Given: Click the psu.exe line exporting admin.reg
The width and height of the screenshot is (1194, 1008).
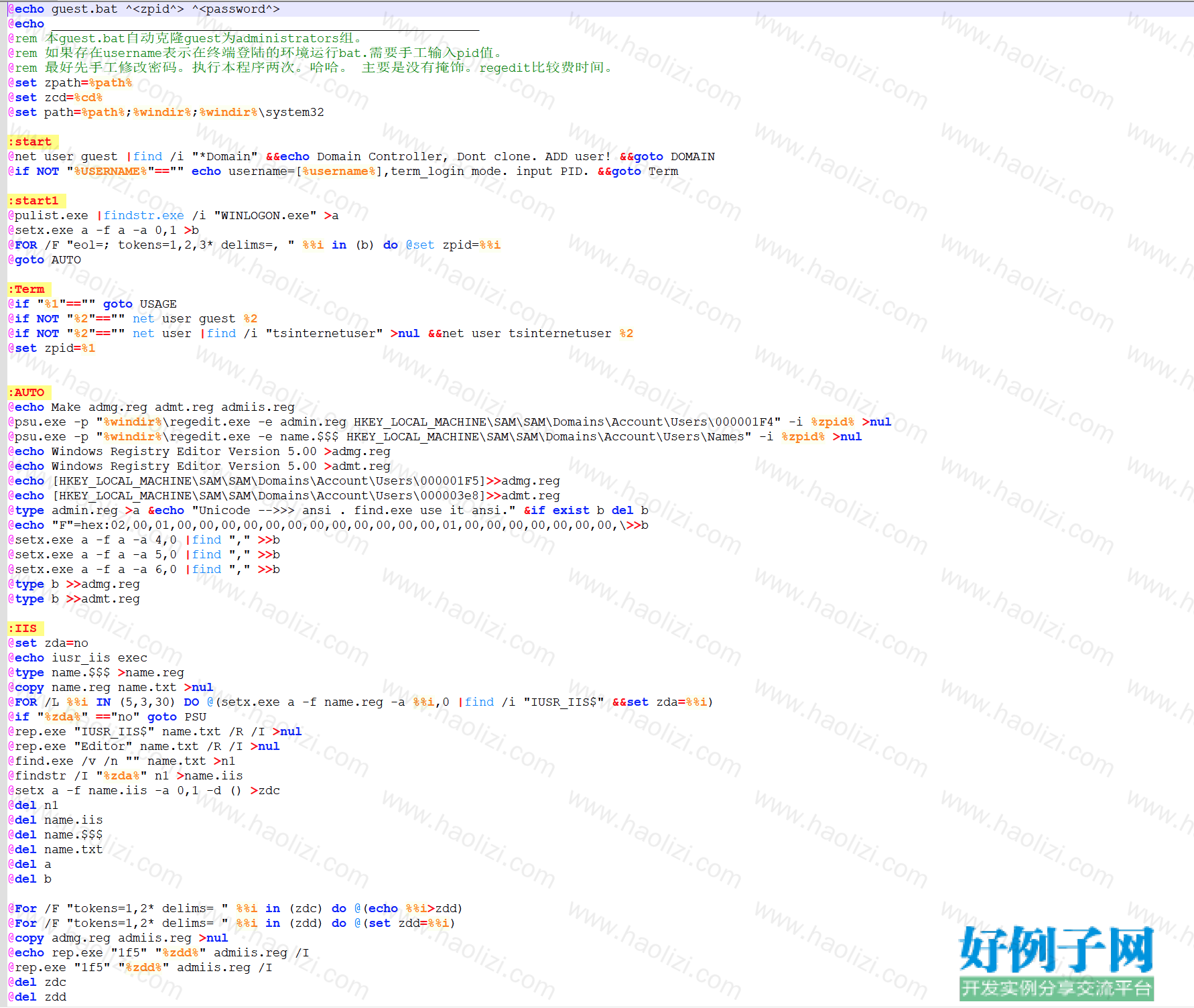Looking at the screenshot, I should coord(450,422).
